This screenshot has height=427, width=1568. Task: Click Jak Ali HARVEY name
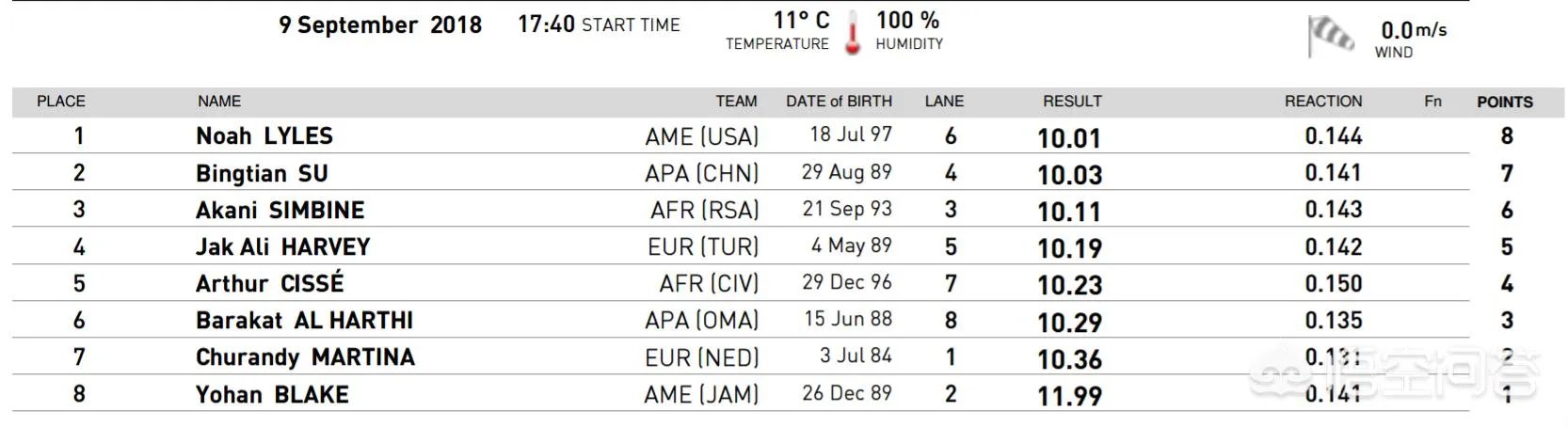click(x=282, y=247)
